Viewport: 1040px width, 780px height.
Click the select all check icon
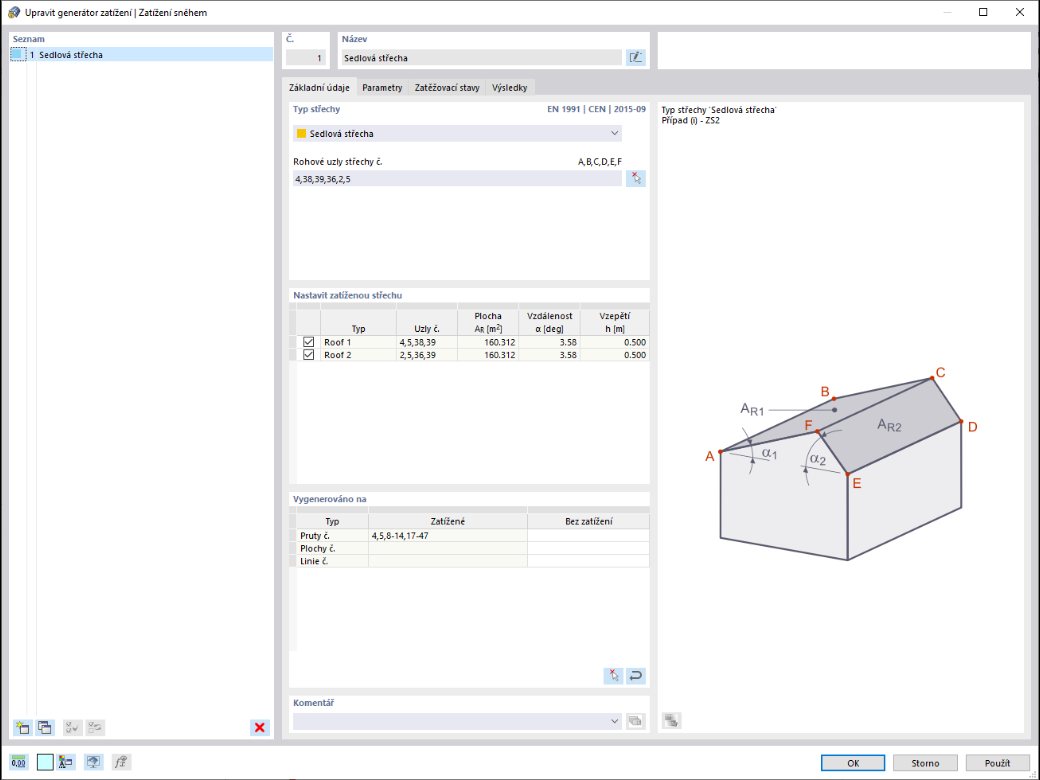click(x=72, y=728)
